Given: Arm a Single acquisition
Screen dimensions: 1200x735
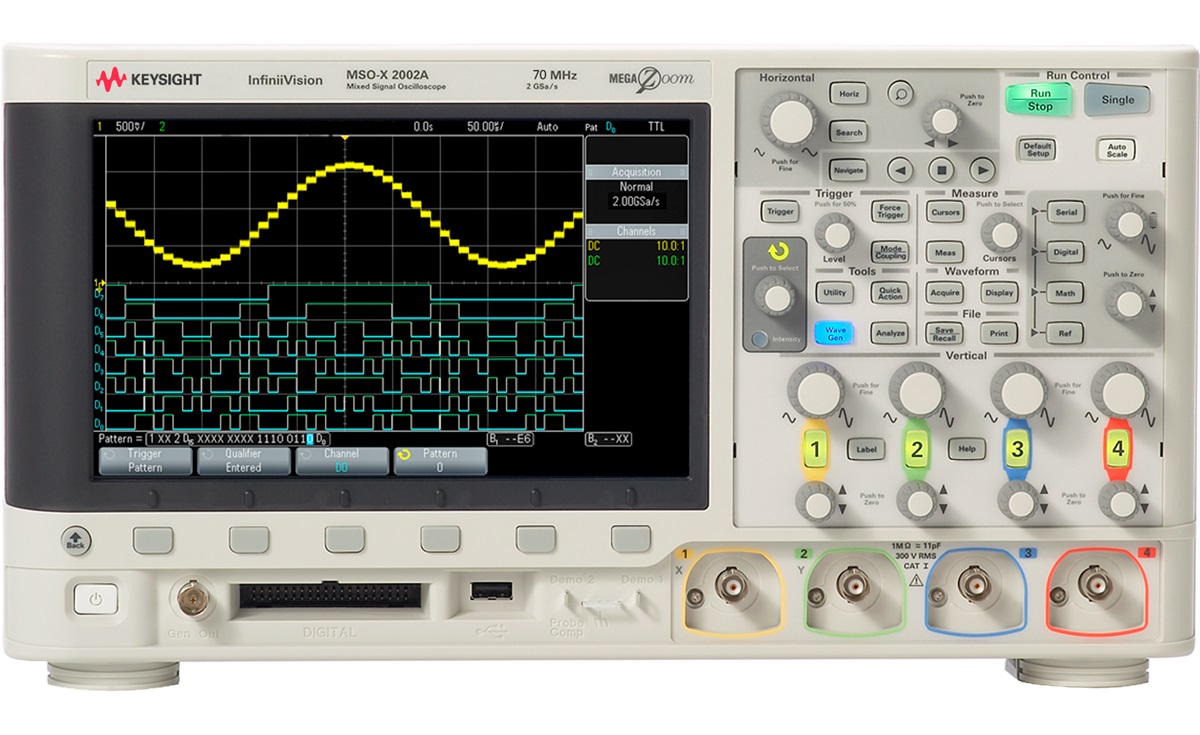Looking at the screenshot, I should (x=1118, y=99).
